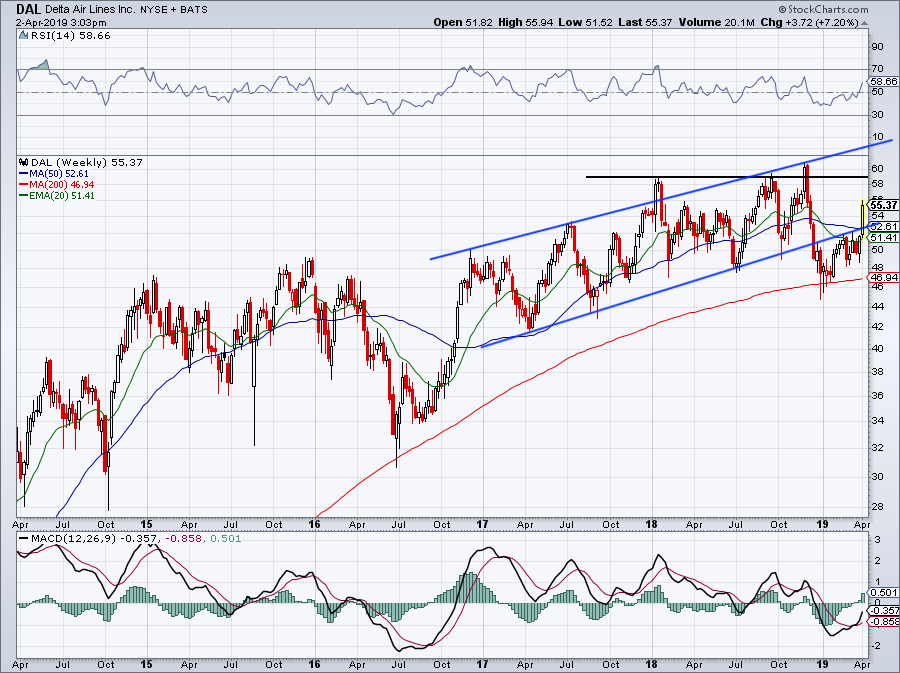Screen dimensions: 900x673
Task: Click the 58 price level on axis
Action: (878, 184)
